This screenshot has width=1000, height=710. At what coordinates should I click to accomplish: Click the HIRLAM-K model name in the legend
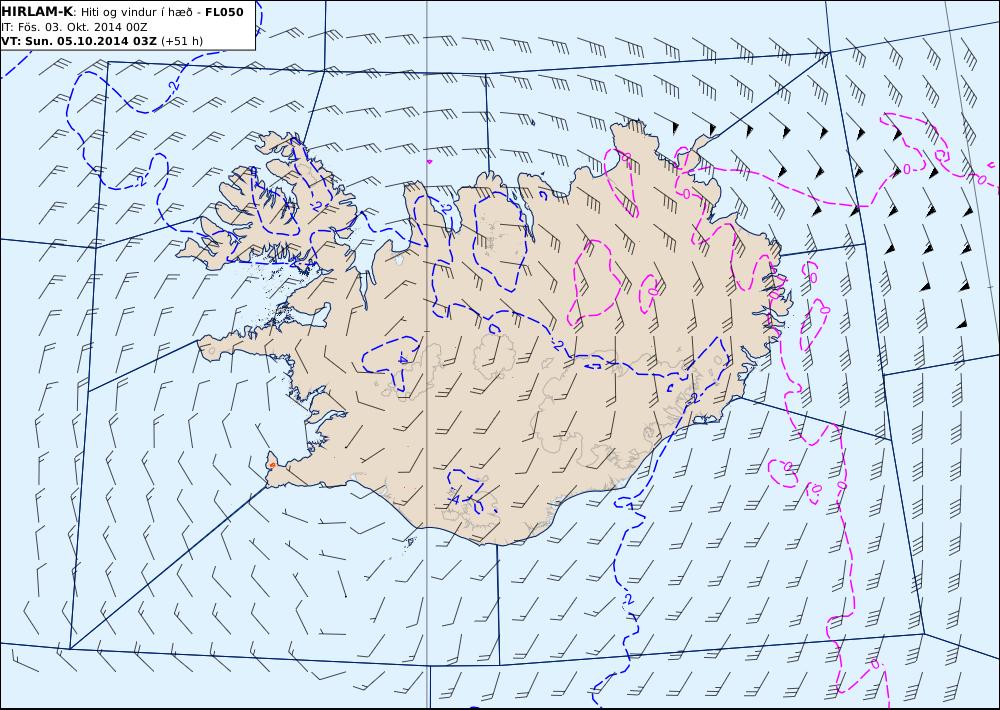pos(36,11)
